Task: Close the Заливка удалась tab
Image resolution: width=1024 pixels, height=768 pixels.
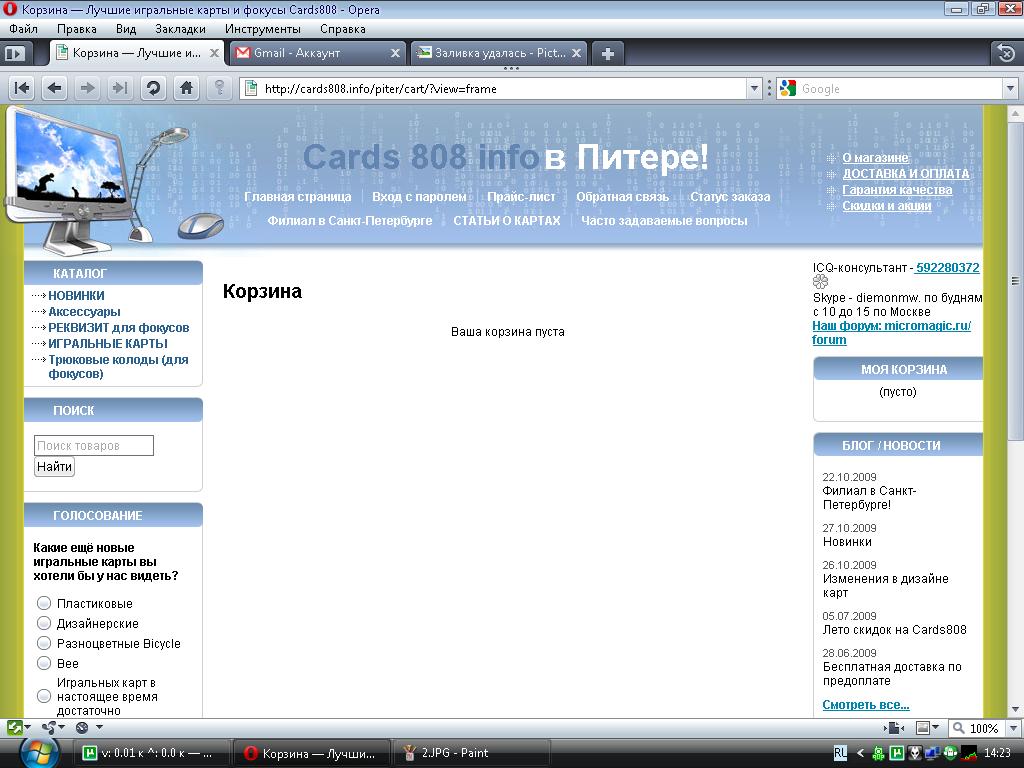Action: (x=576, y=54)
